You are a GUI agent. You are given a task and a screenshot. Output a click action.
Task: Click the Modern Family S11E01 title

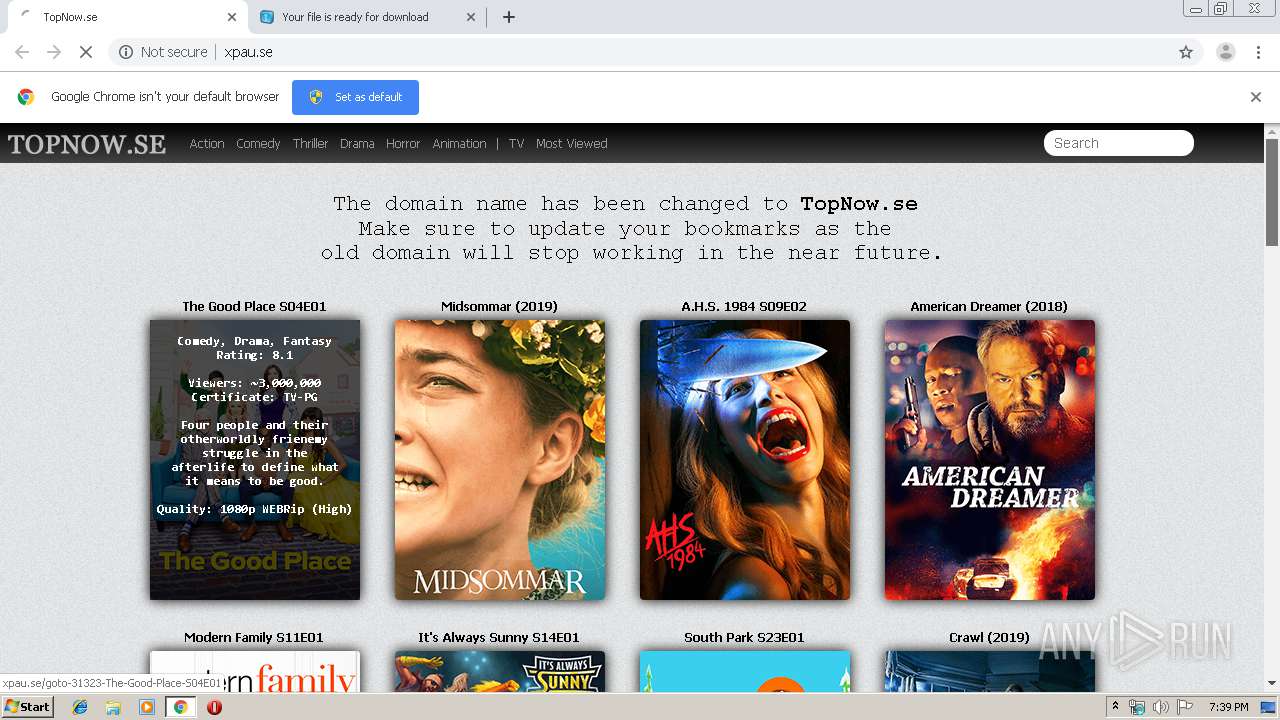coord(254,637)
